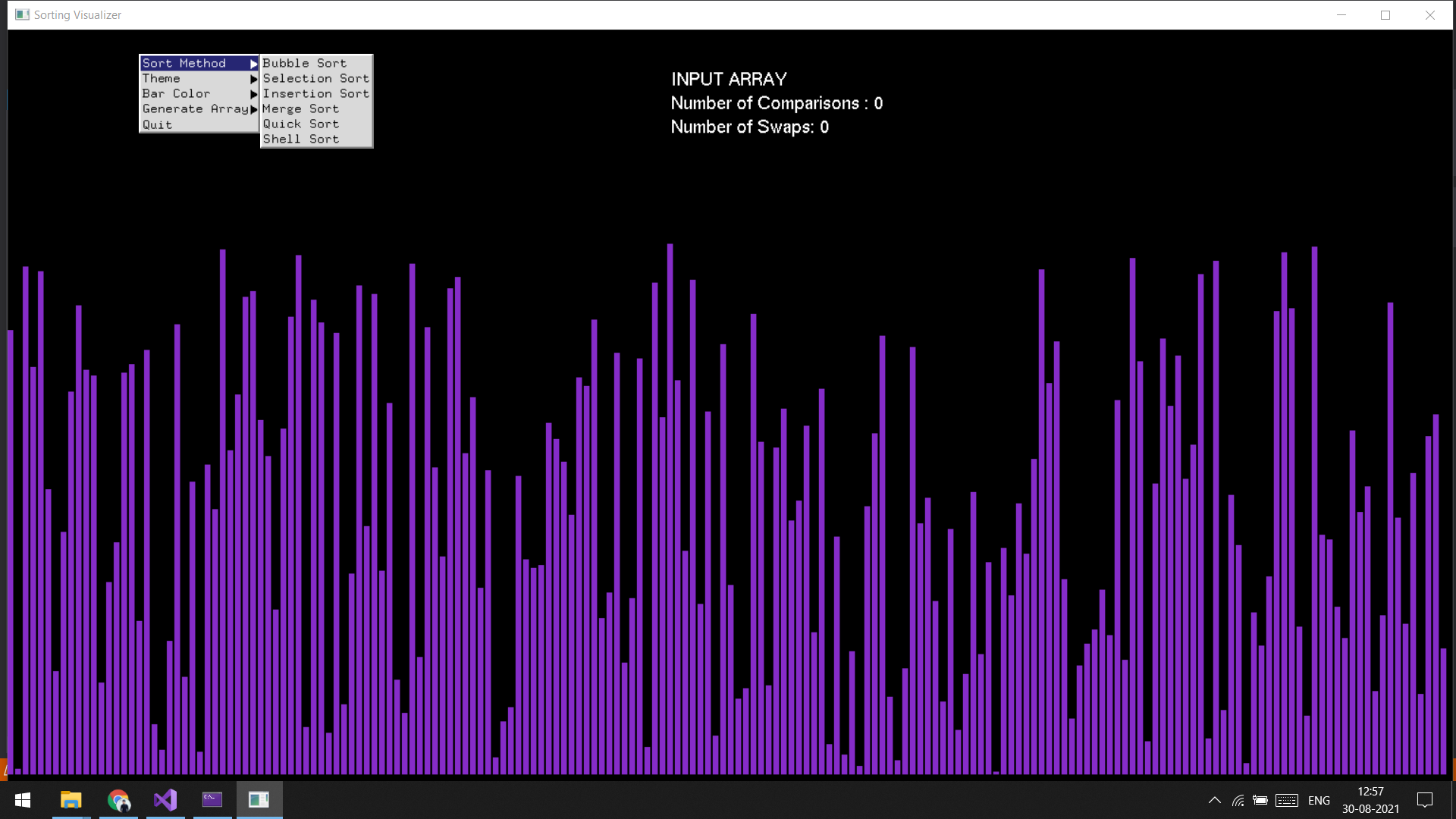
Task: Choose Quick Sort from the sort list
Action: click(301, 124)
